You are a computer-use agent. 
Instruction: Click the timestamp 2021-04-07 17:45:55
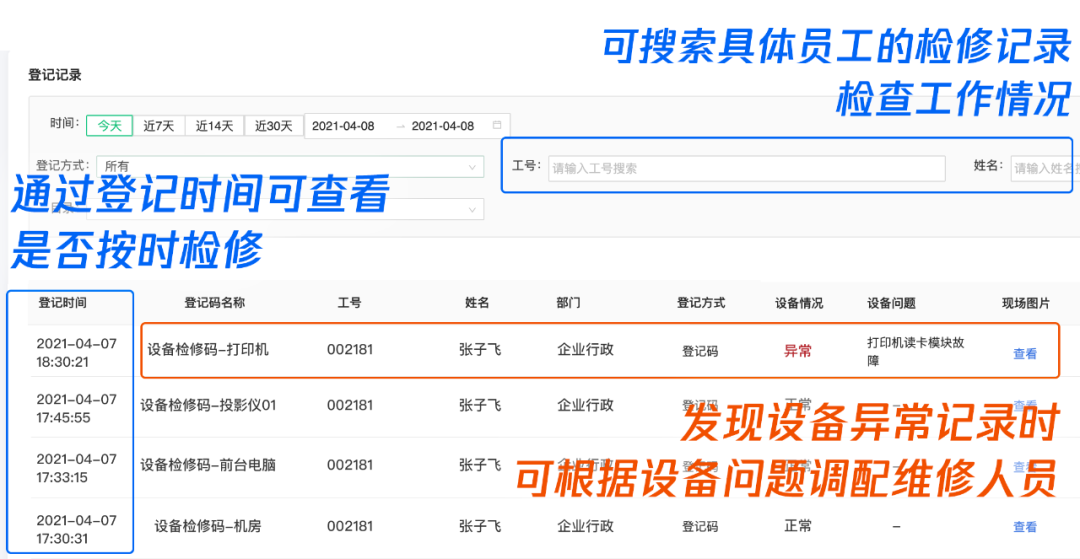(x=76, y=408)
